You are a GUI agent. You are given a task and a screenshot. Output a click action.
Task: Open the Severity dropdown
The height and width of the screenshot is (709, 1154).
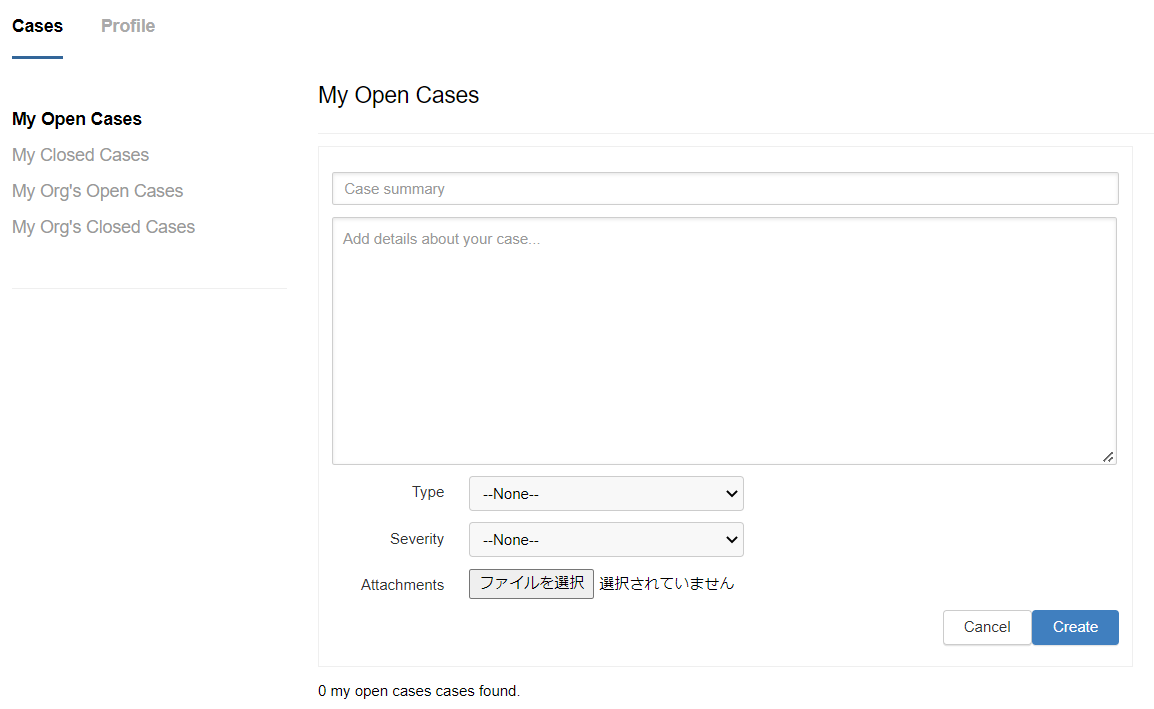(606, 540)
